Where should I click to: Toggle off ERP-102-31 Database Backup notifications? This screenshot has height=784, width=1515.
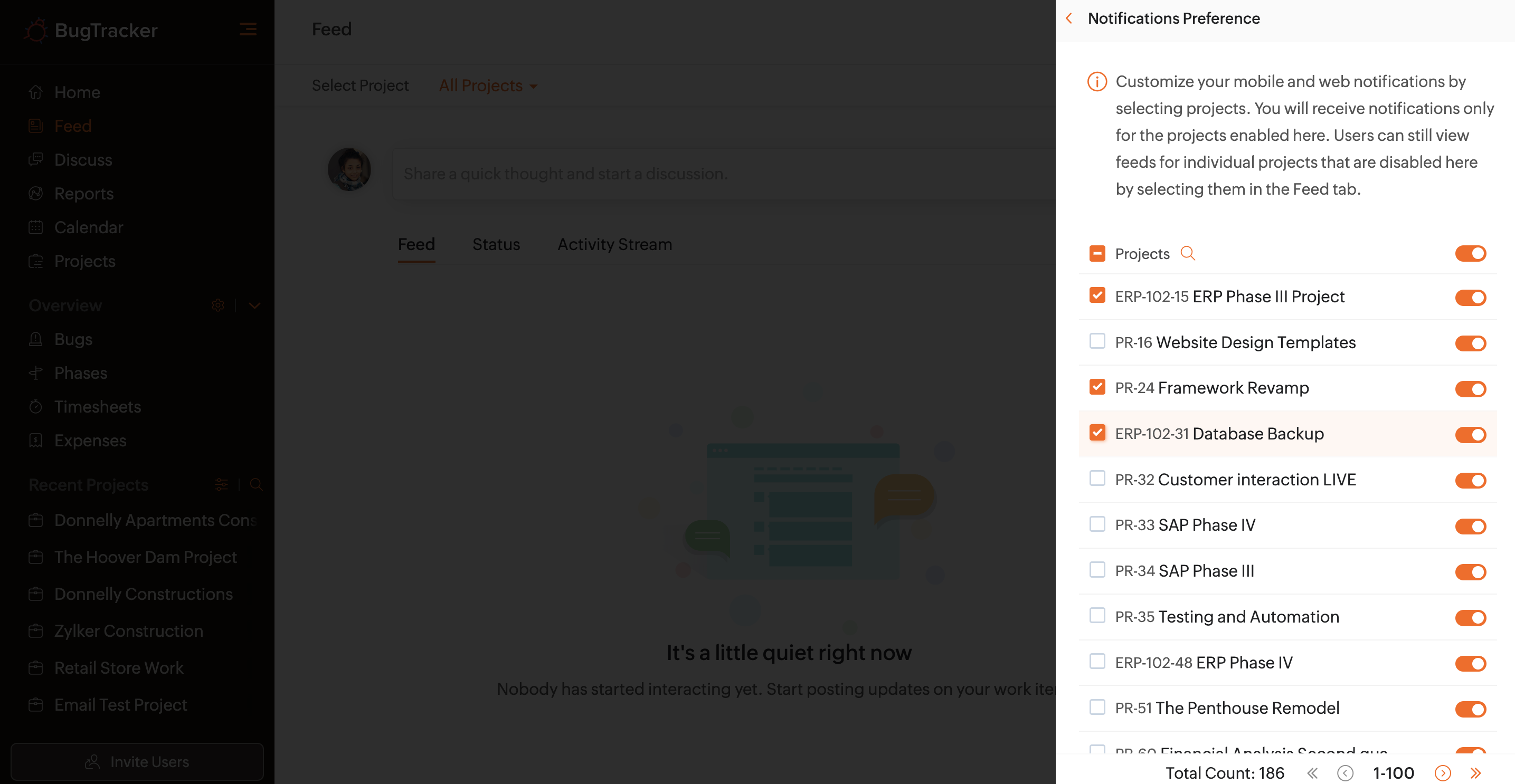point(1470,434)
